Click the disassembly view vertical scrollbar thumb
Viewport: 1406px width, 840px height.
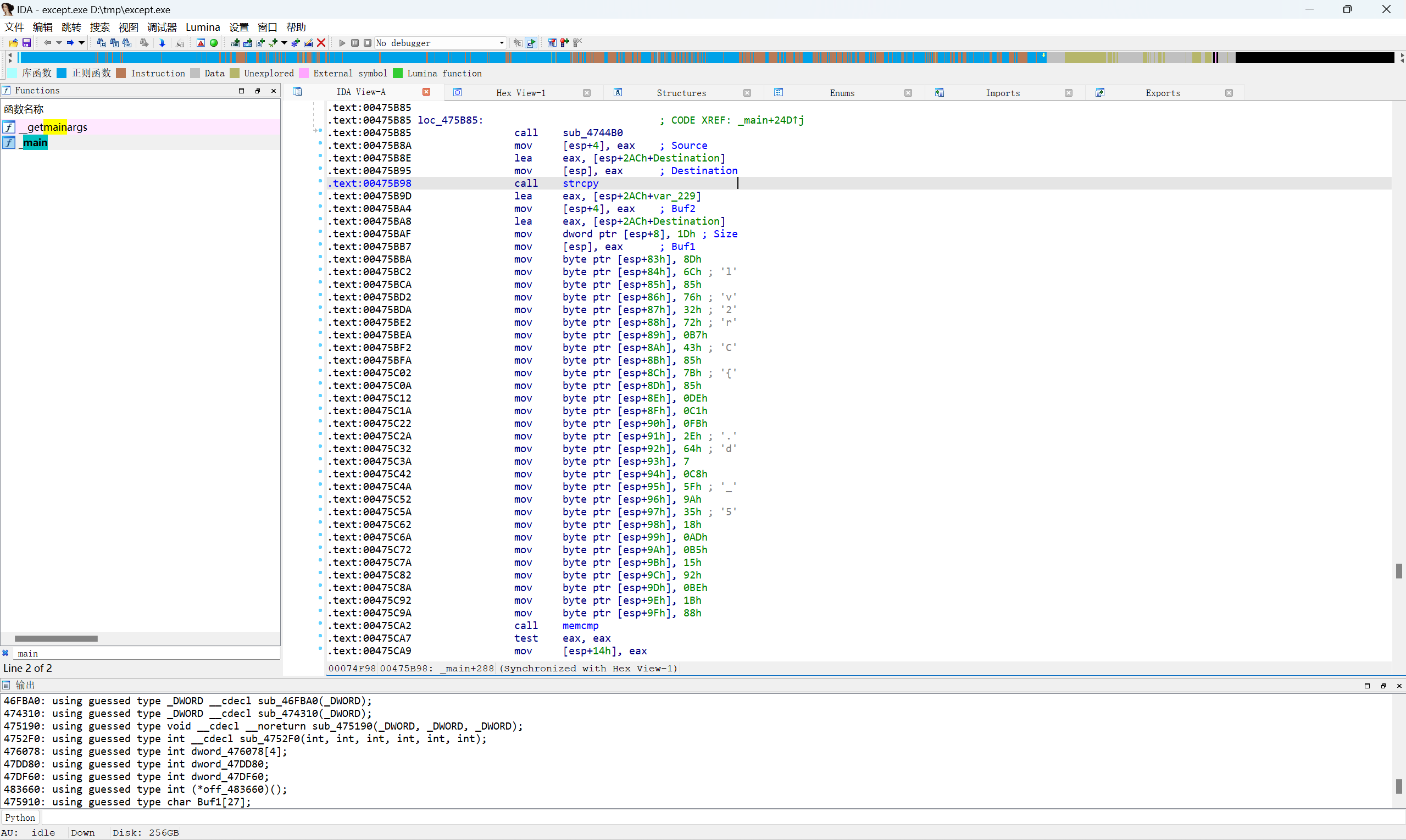(x=1399, y=571)
